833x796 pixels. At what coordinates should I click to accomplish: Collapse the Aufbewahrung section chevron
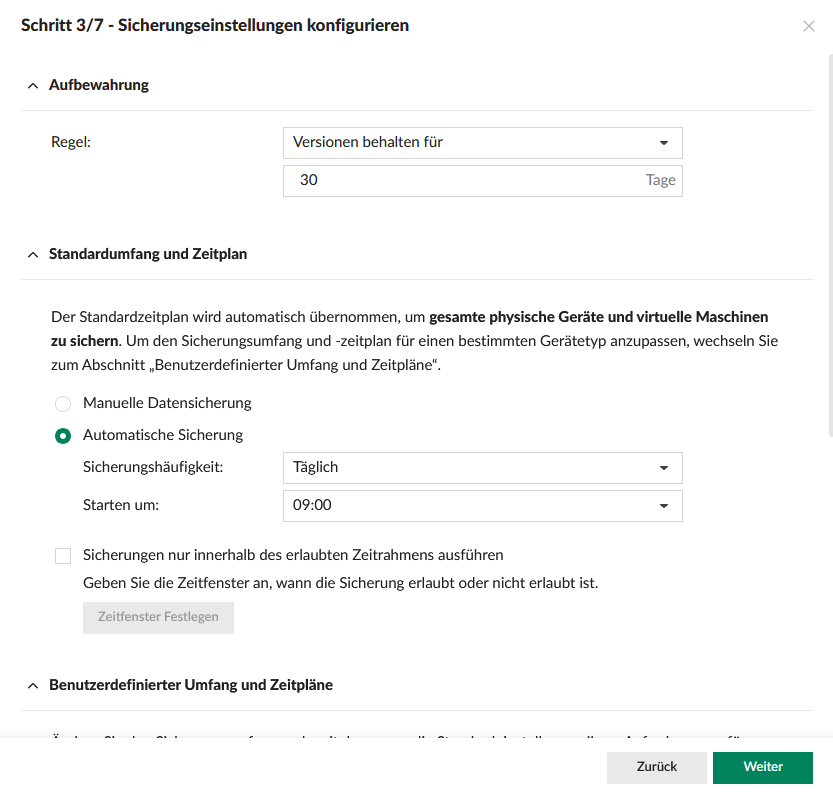click(x=32, y=86)
